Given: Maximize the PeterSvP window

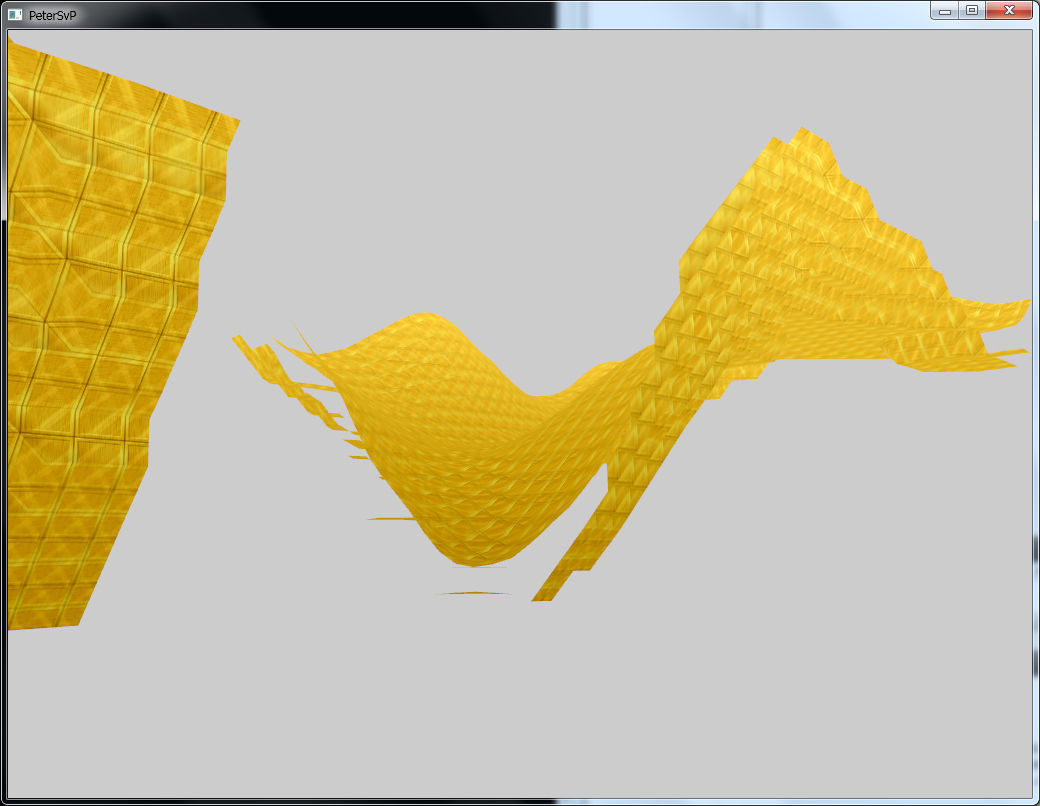Looking at the screenshot, I should [x=971, y=11].
